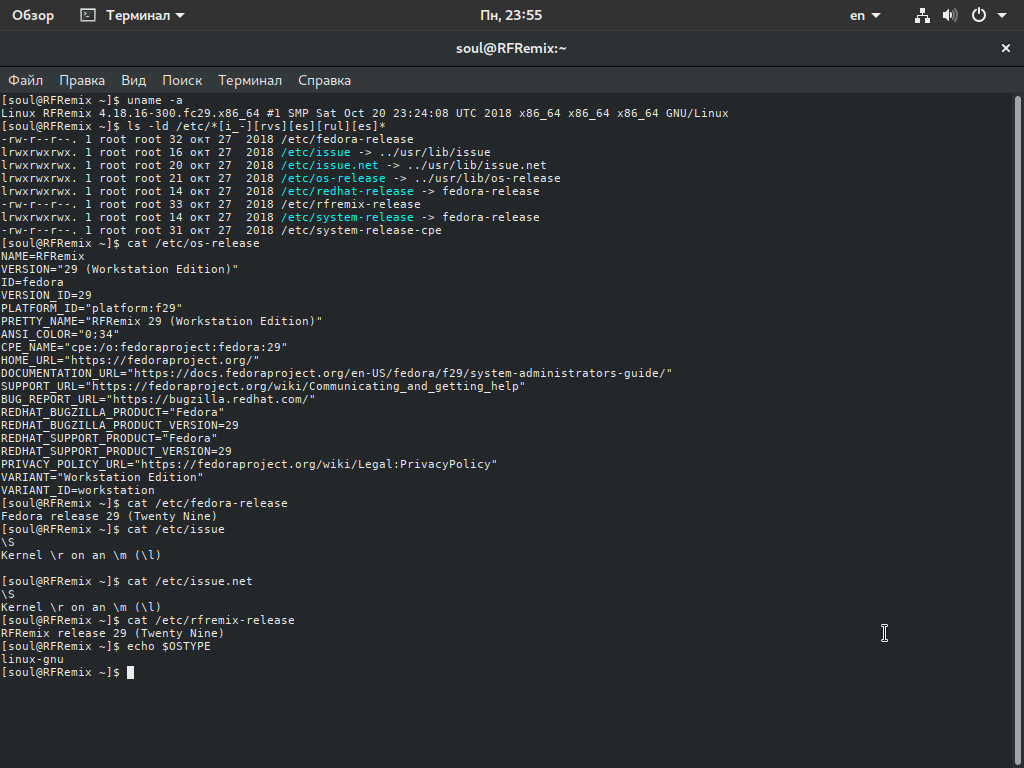Screen dimensions: 1024x768
Task: Click the REDHAT_BUGZILLA_PRODUCT="Fedora" line
Action: tap(113, 412)
